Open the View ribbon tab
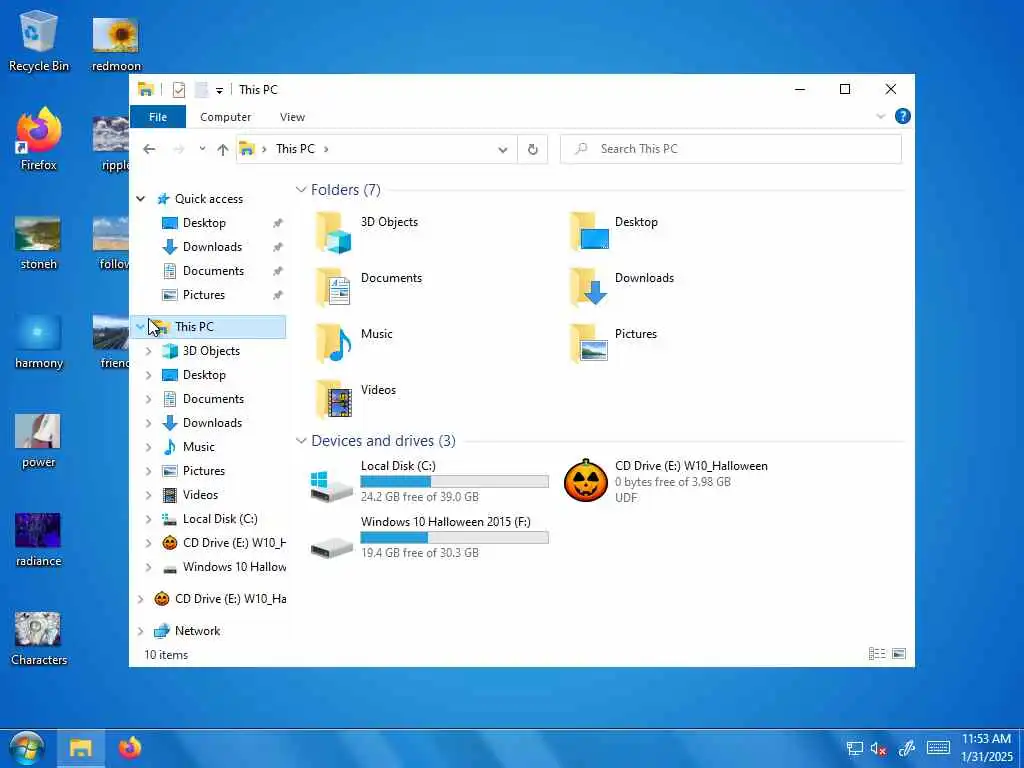Viewport: 1024px width, 768px height. pos(293,117)
